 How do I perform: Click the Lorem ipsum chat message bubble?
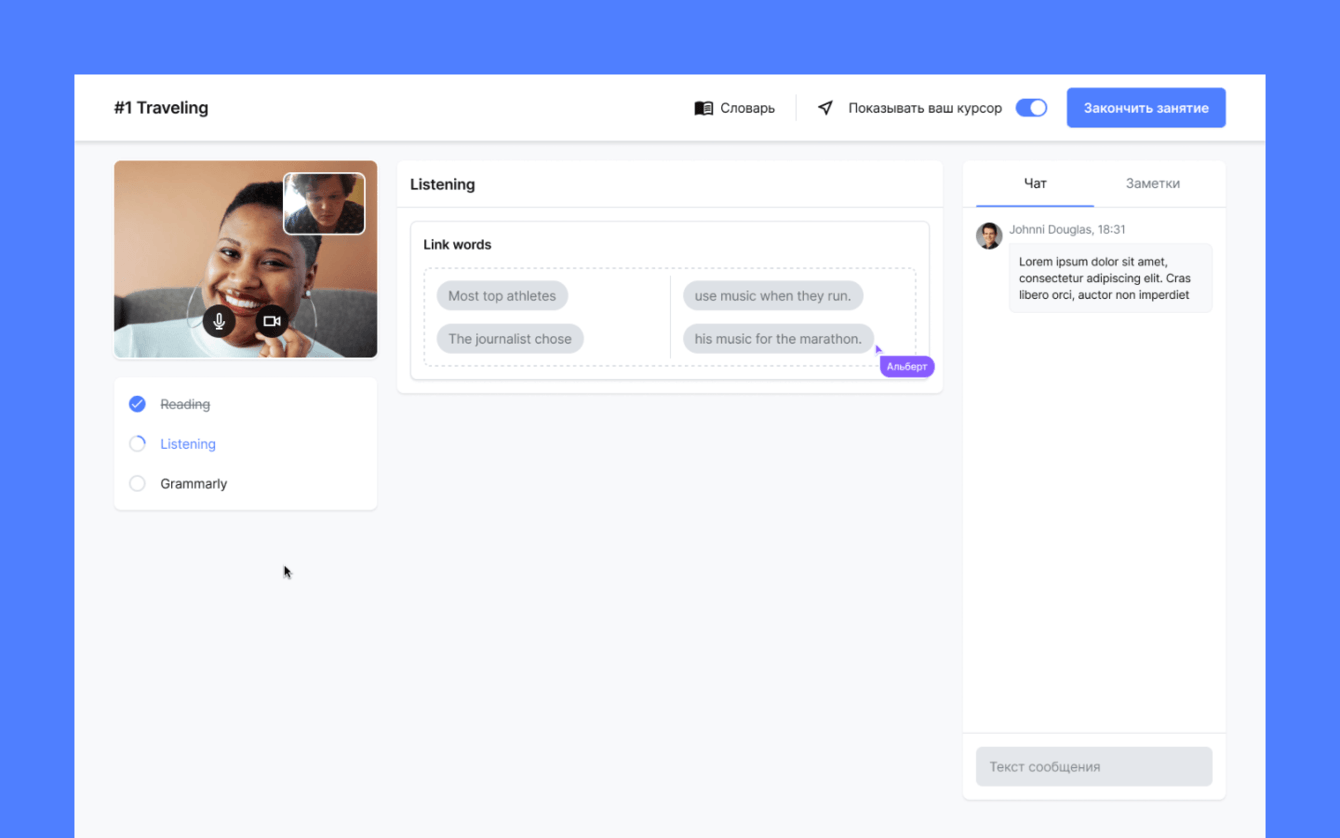pos(1110,278)
